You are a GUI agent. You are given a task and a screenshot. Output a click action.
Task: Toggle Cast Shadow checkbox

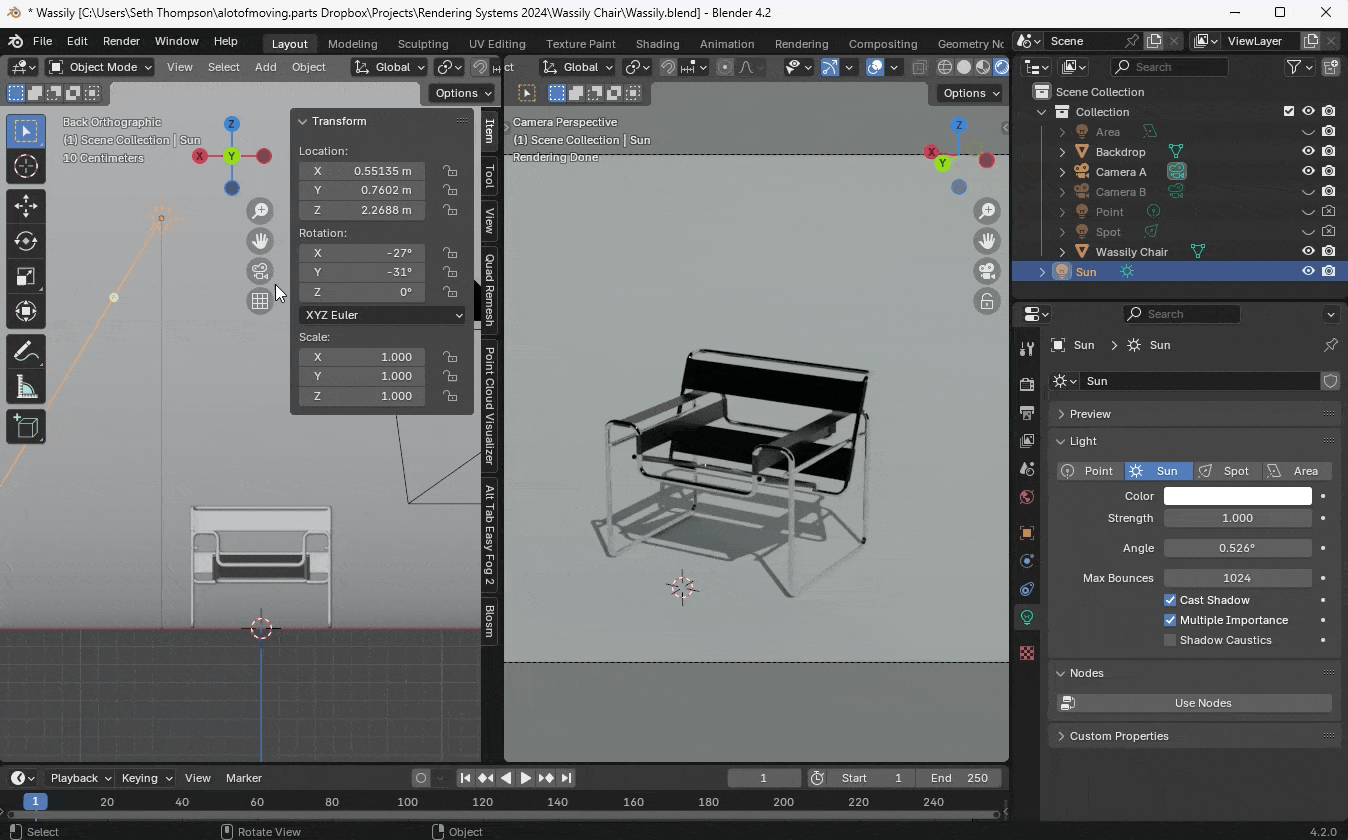click(x=1170, y=600)
